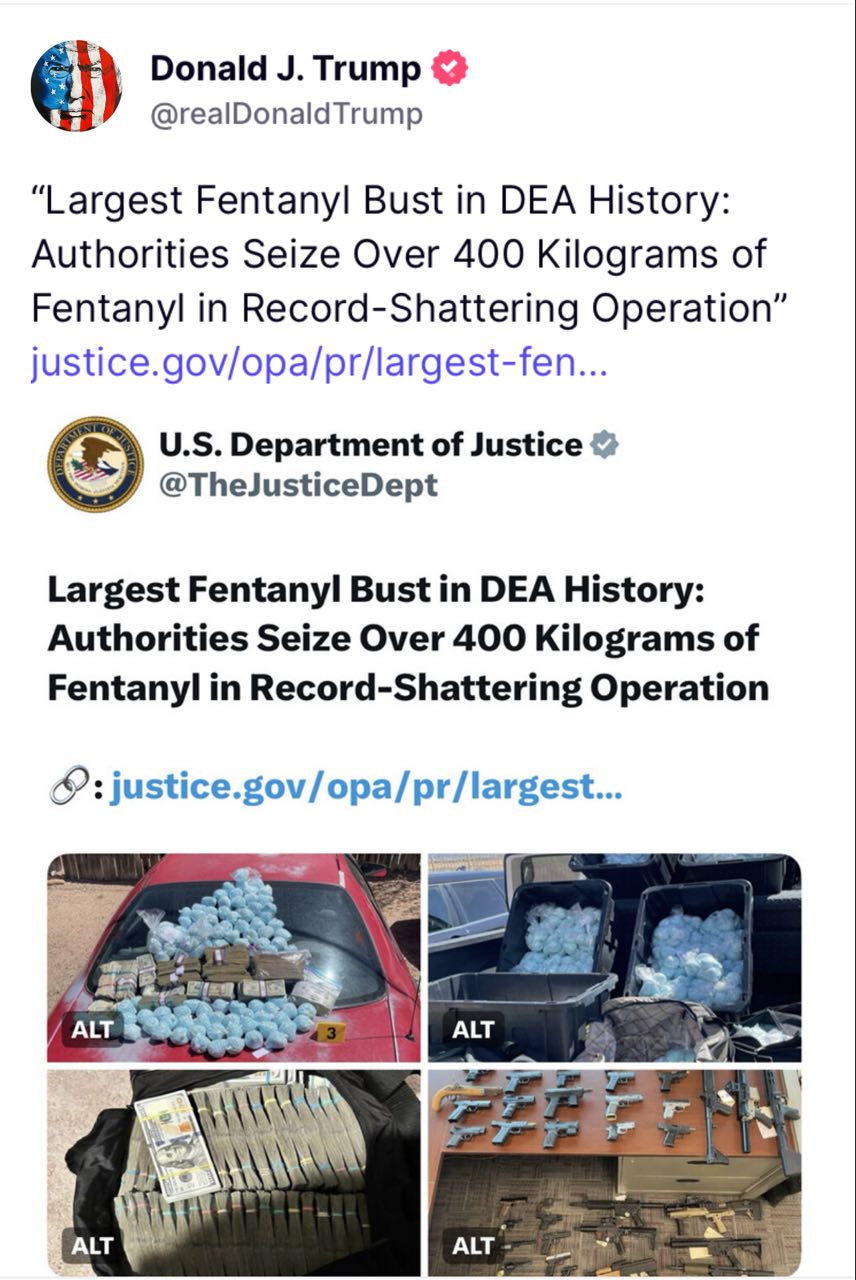Show ALT text on firearms photo
This screenshot has height=1280, width=856.
pyautogui.click(x=473, y=1245)
